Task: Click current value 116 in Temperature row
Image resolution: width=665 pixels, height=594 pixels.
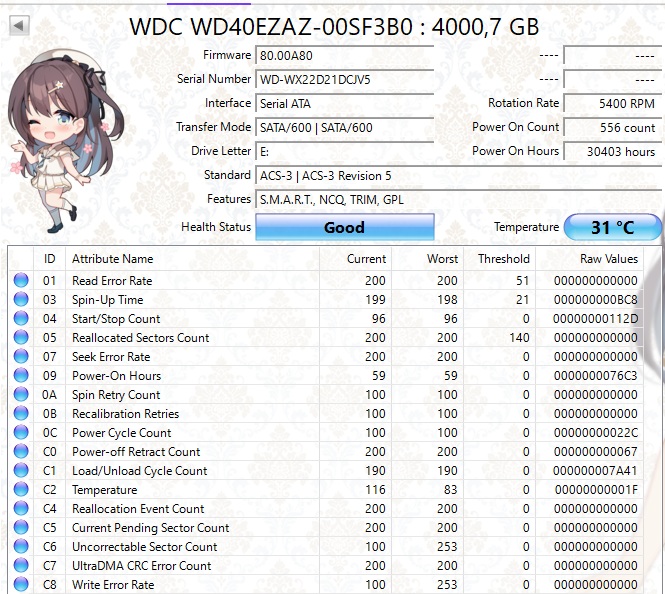Action: 375,490
